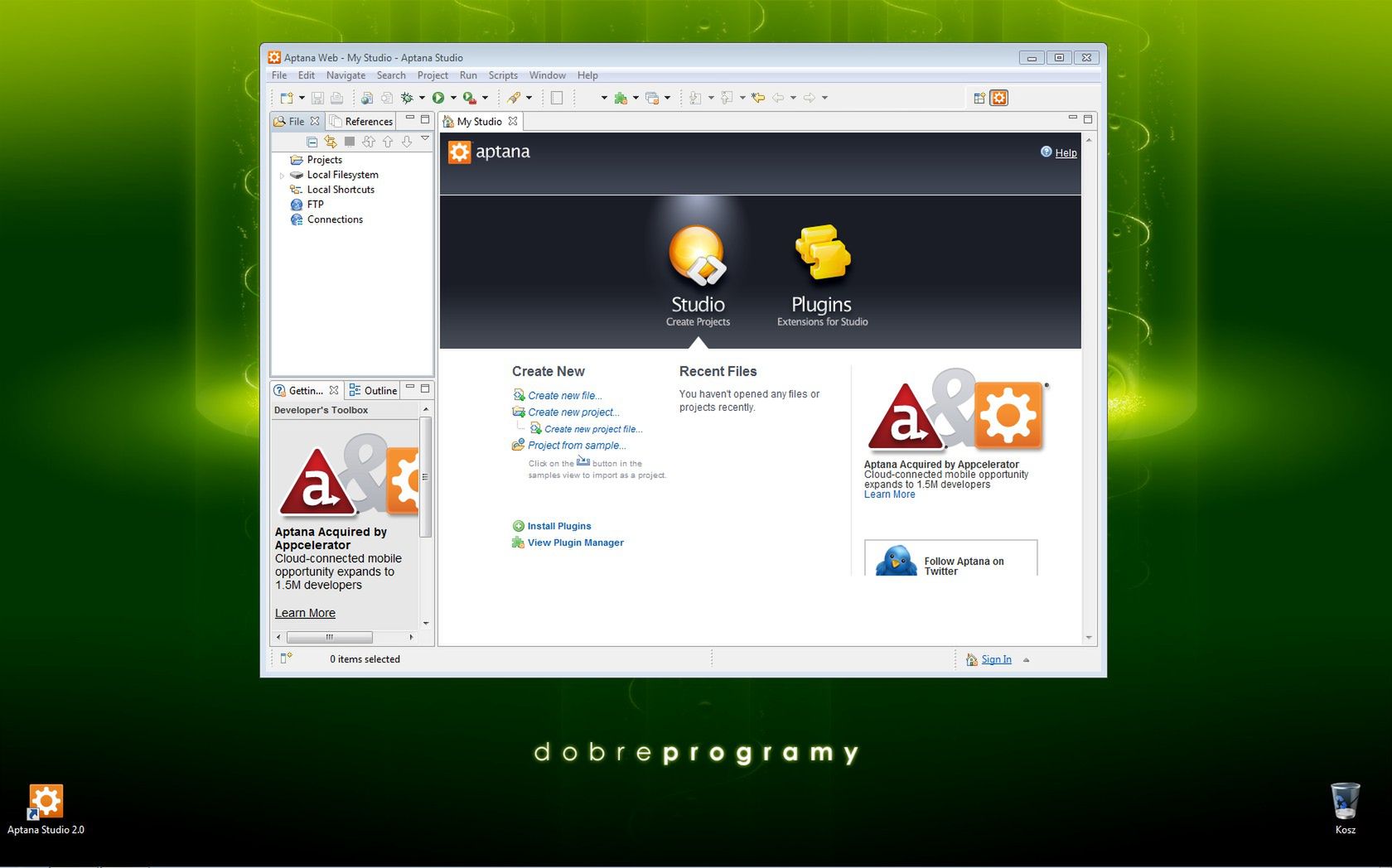Click the pen/marker toolbar icon
The width and height of the screenshot is (1392, 868).
pyautogui.click(x=514, y=98)
